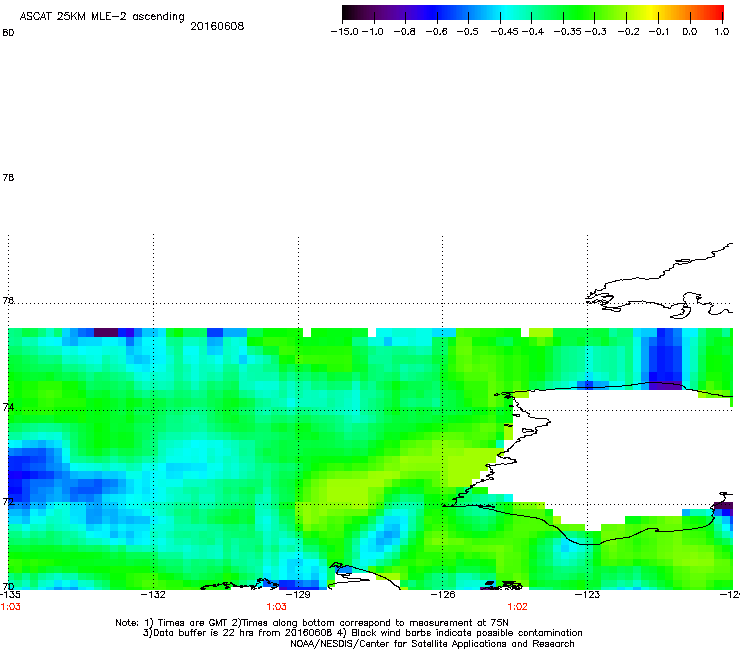The image size is (740, 650).
Task: Click the "-129" longitude label
Action: [x=298, y=595]
